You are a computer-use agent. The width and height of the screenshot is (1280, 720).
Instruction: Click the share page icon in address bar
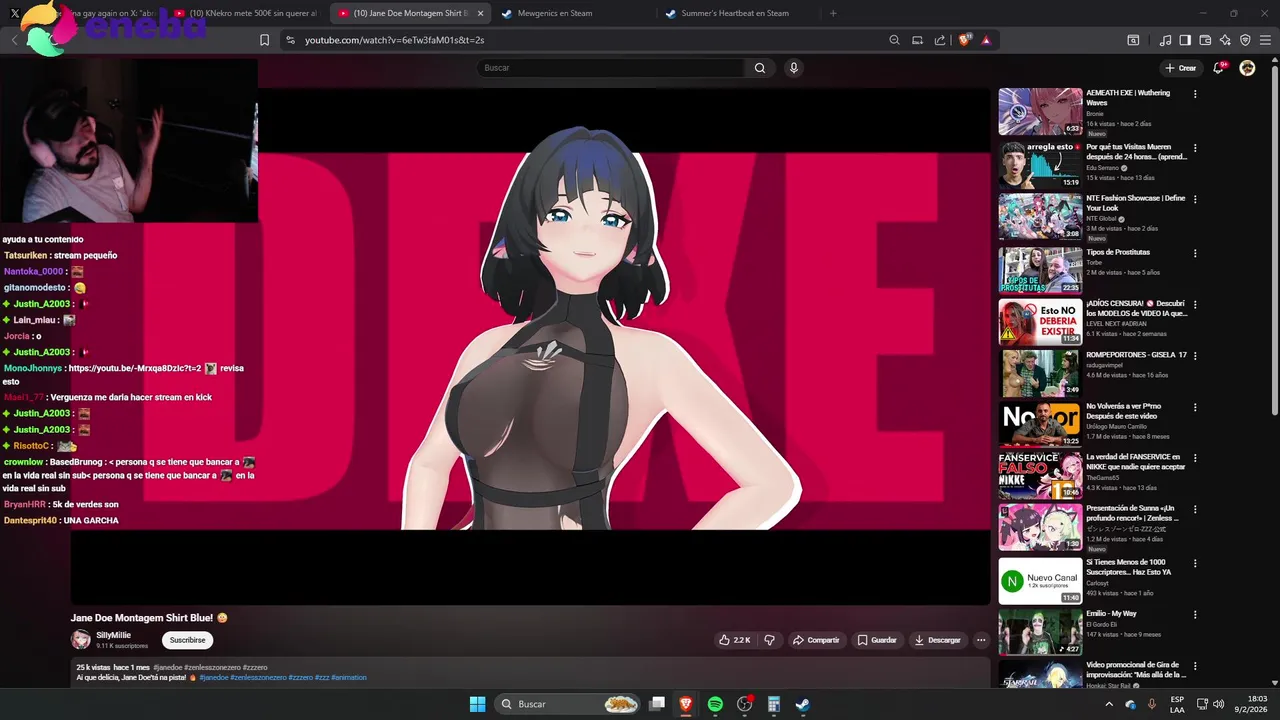coord(940,40)
